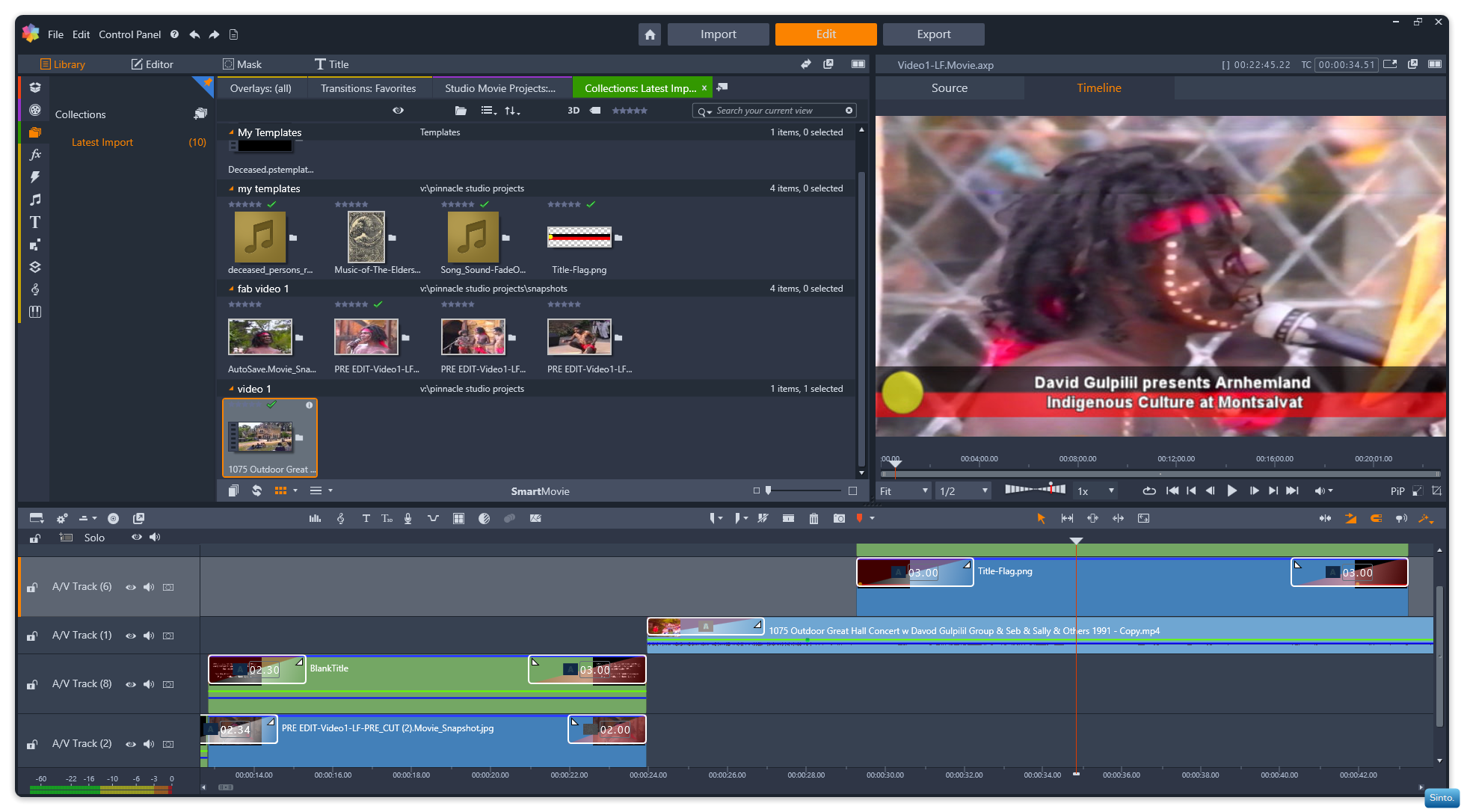The image size is (1464, 812).
Task: Open the music note audio category
Action: click(35, 200)
